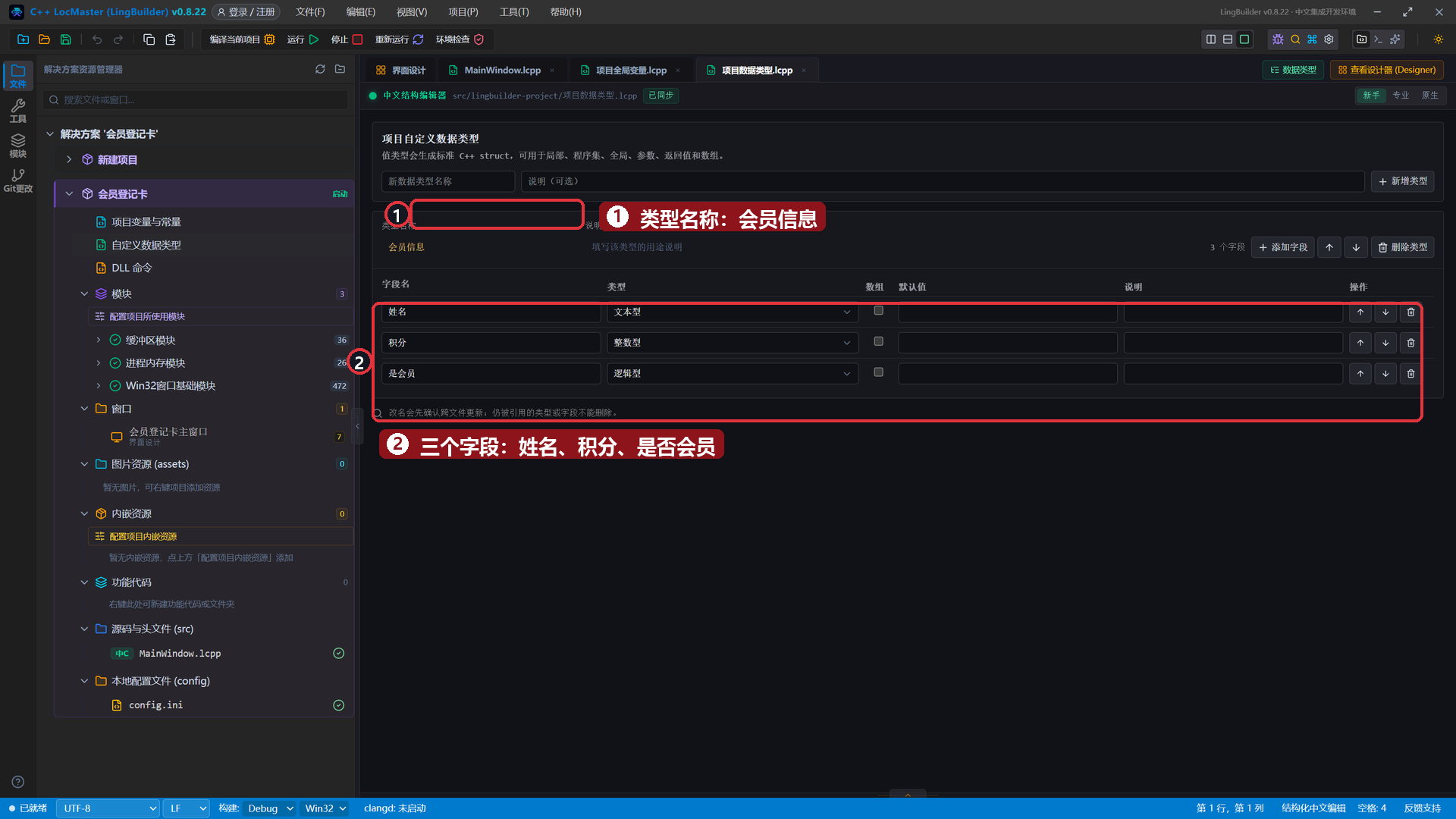This screenshot has width=1456, height=819.
Task: Click the 新数据类型名称 input field
Action: coord(448,181)
